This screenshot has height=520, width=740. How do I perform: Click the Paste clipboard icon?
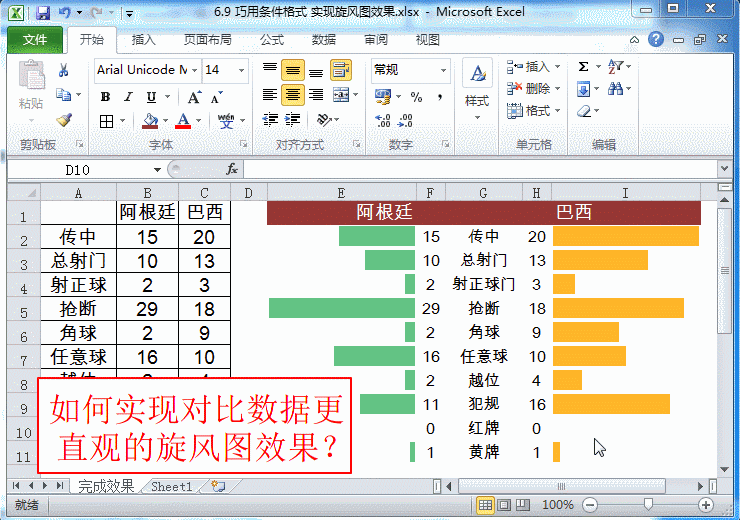tap(32, 75)
